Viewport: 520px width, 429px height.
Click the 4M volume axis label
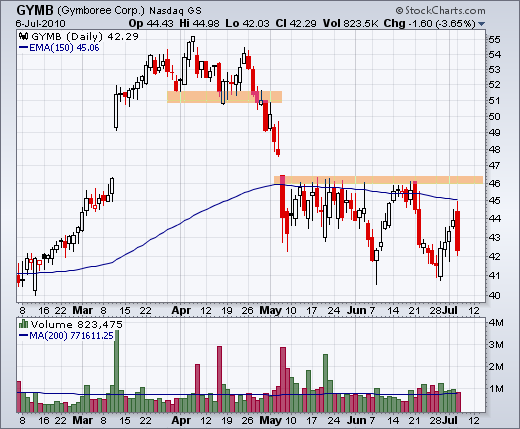496,323
